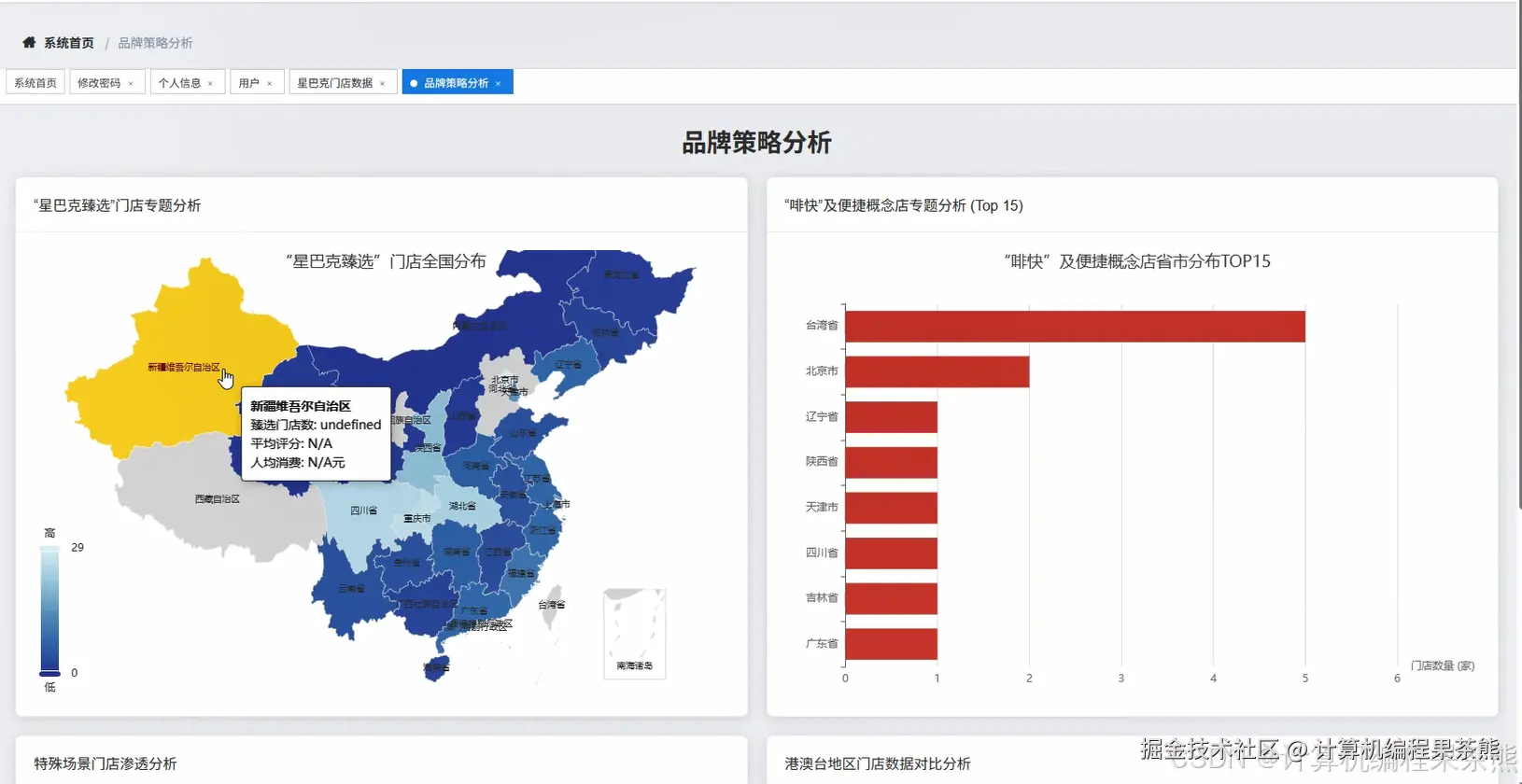The image size is (1522, 784).
Task: Click the bottom handle of map legend
Action: click(49, 673)
